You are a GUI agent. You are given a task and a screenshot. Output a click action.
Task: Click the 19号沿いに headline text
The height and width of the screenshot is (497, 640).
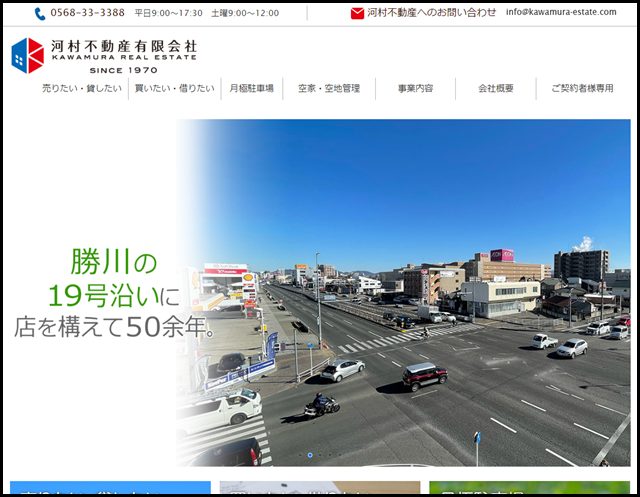tap(114, 296)
